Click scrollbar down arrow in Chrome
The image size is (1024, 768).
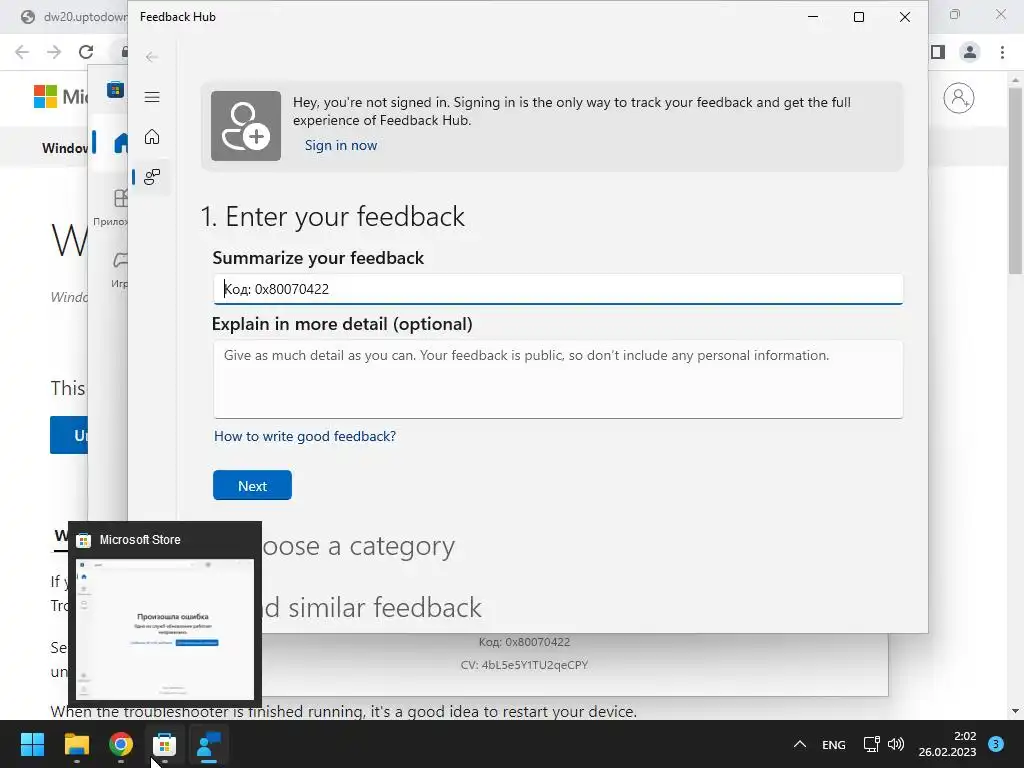click(1015, 711)
